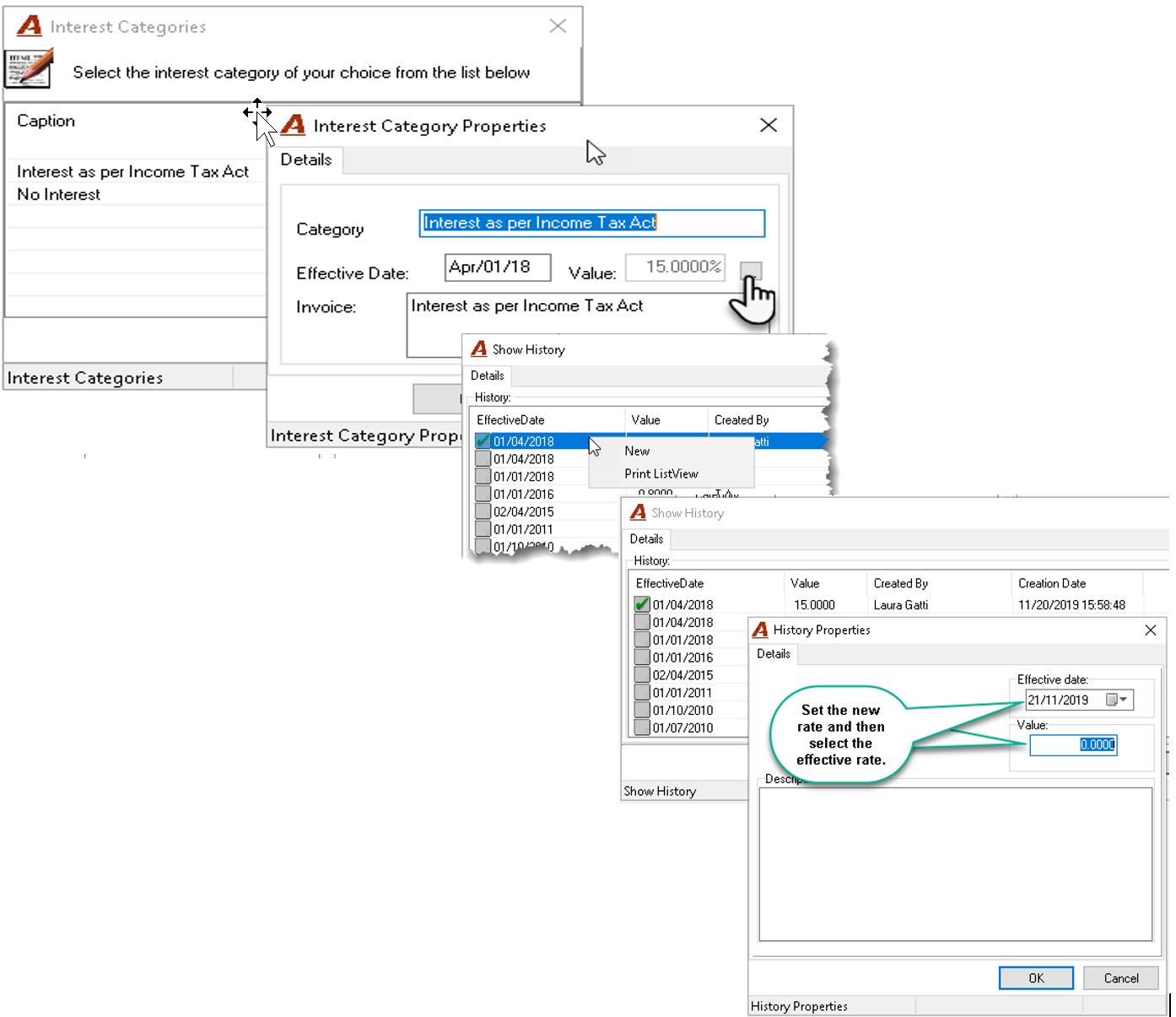Close the History Properties dialog
The width and height of the screenshot is (1176, 1017).
[1150, 630]
